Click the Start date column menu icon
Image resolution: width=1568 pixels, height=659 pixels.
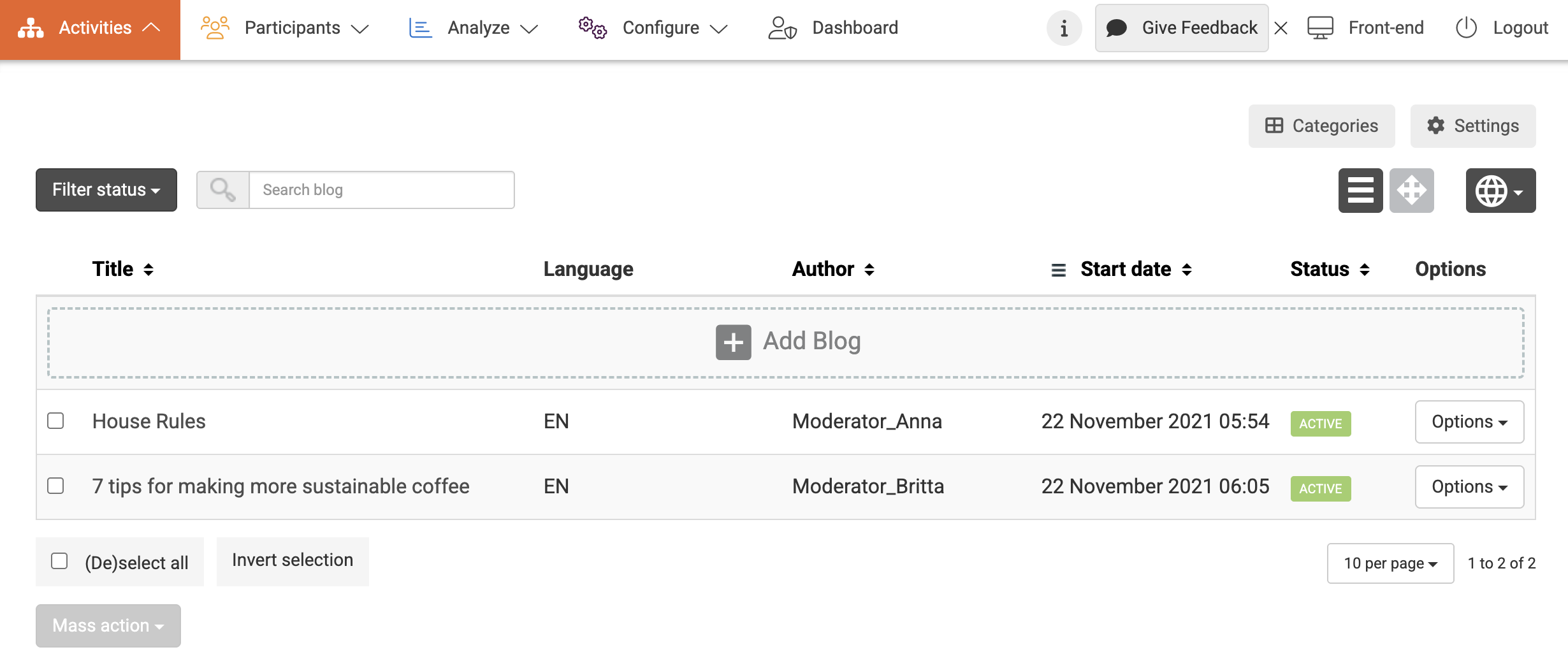pos(1058,270)
